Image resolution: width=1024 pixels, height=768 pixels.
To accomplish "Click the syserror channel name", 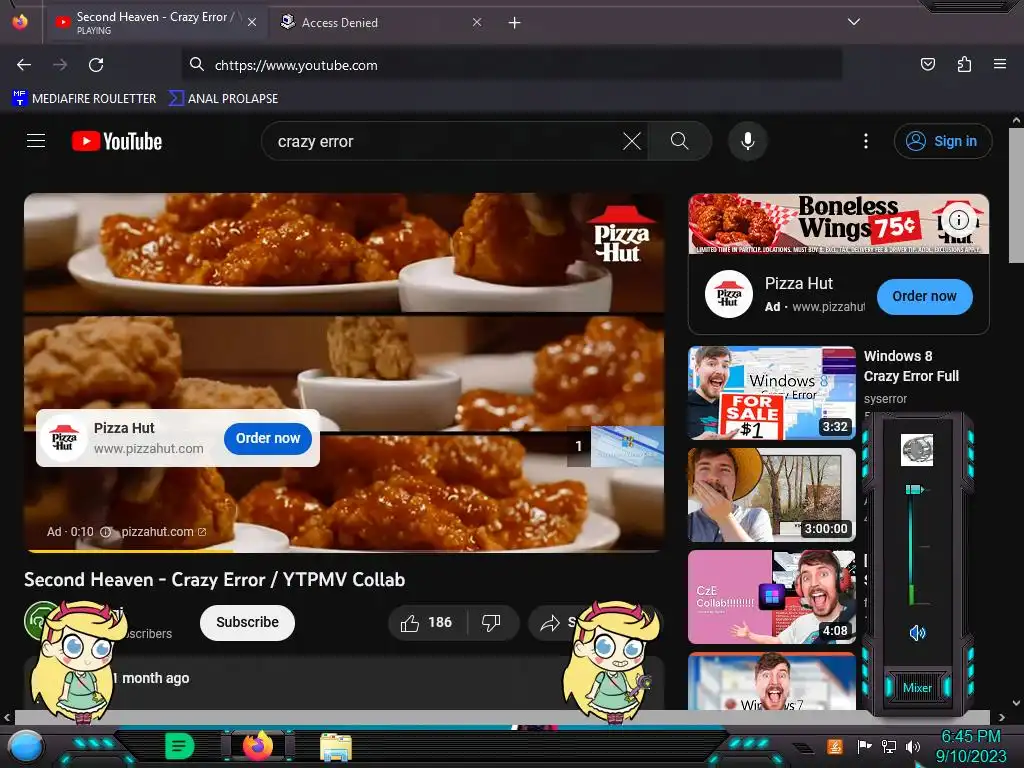I will click(x=885, y=398).
